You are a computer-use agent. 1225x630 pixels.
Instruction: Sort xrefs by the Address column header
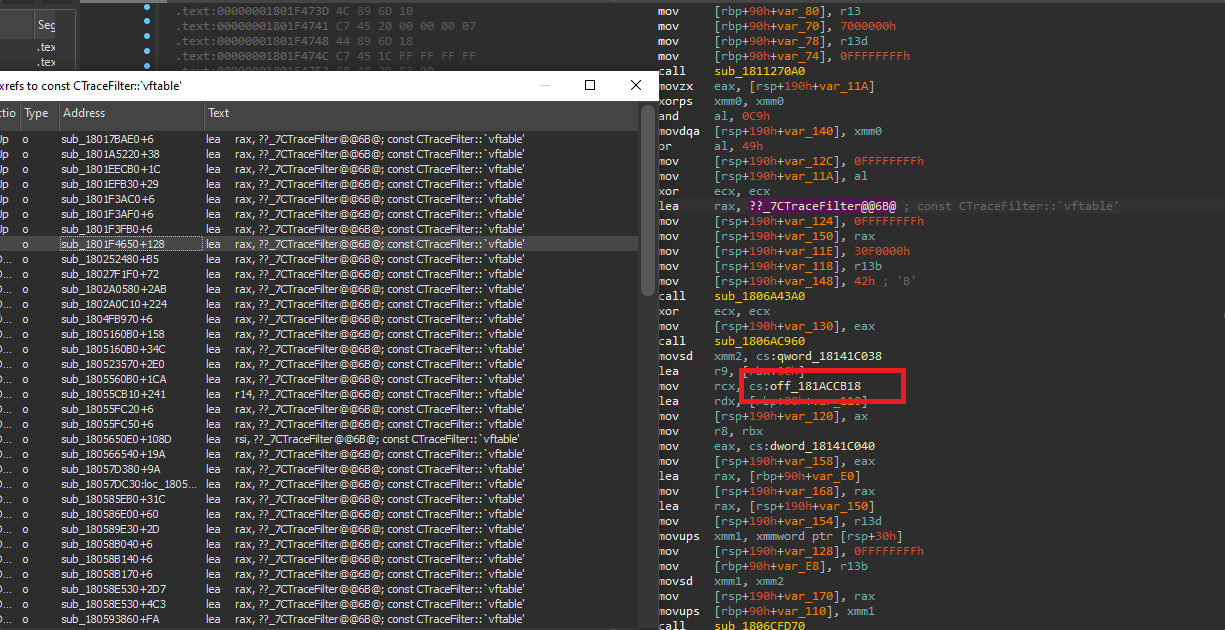pos(130,114)
